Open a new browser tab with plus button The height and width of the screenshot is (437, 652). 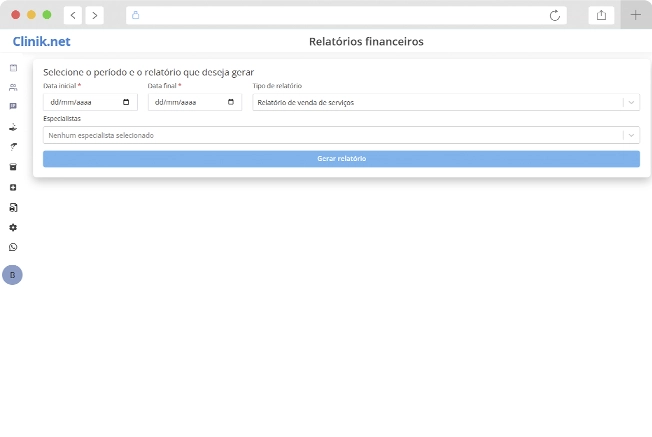(x=635, y=15)
